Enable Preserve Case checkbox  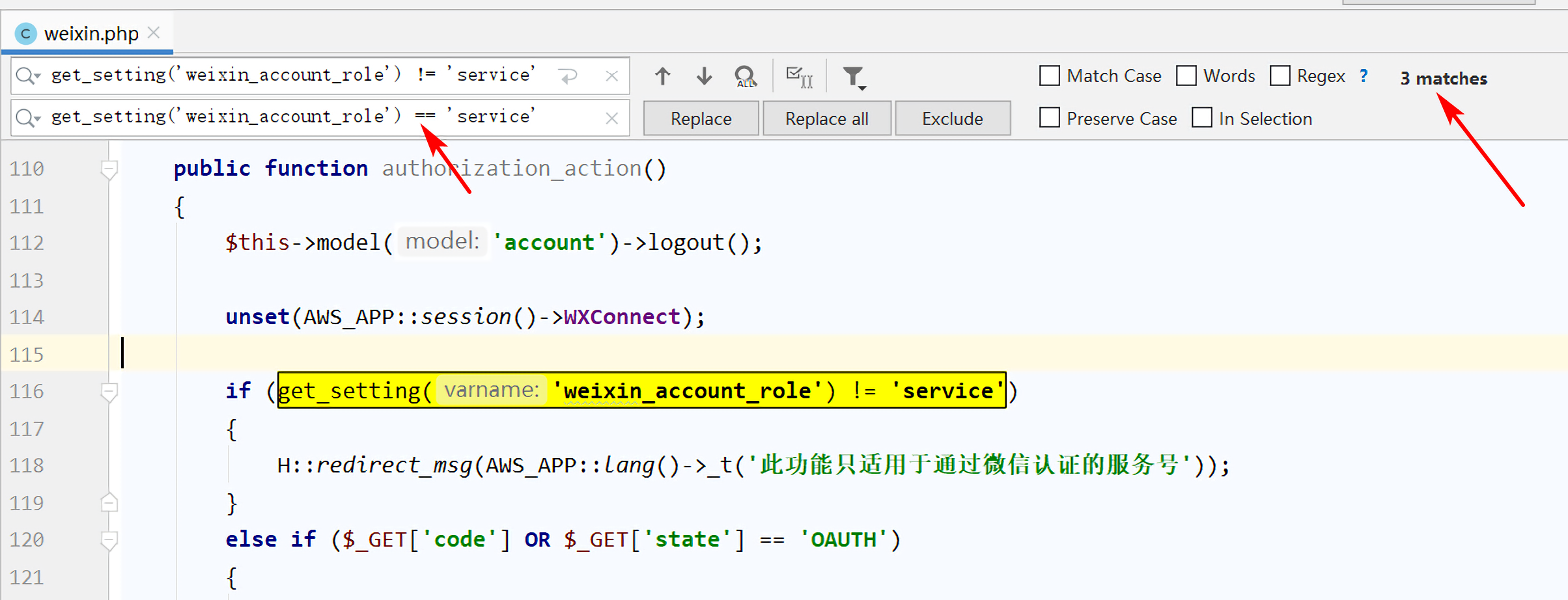point(1049,118)
